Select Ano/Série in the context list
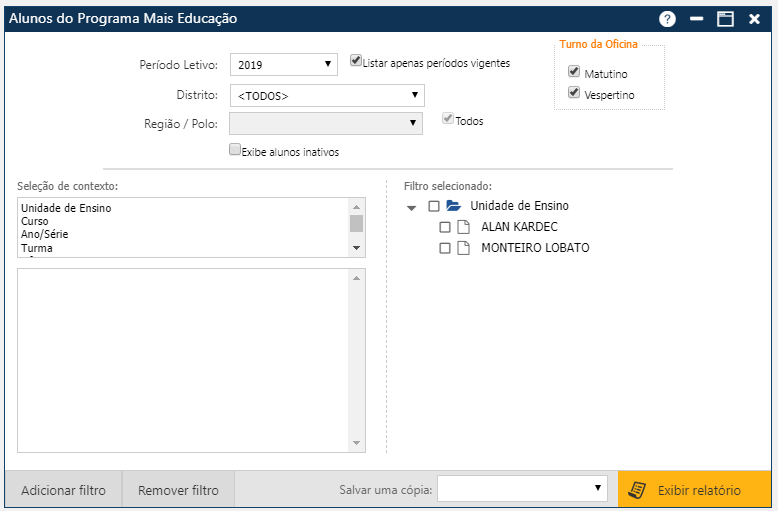The image size is (778, 511). click(45, 234)
